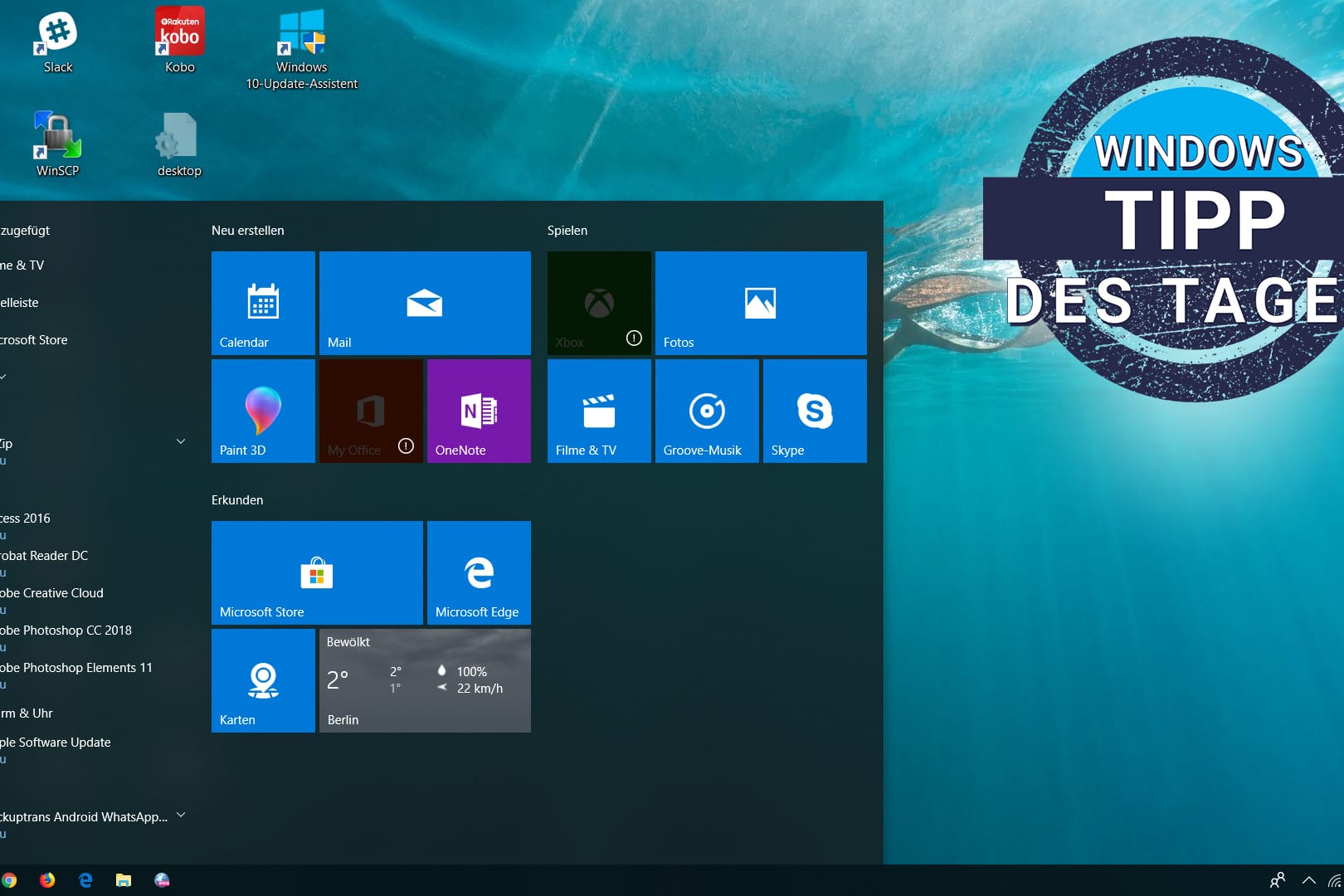Click the network icon in system tray

(x=1336, y=880)
